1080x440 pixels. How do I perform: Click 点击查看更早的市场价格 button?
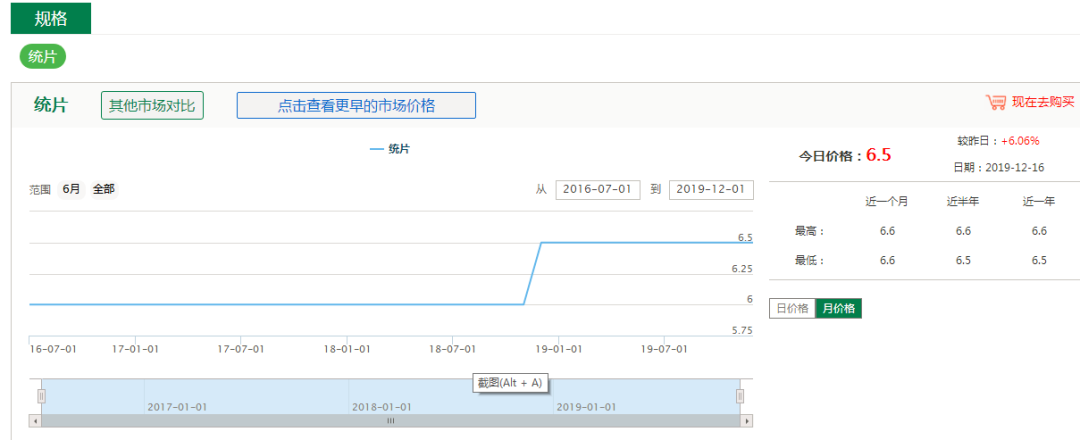(x=356, y=105)
